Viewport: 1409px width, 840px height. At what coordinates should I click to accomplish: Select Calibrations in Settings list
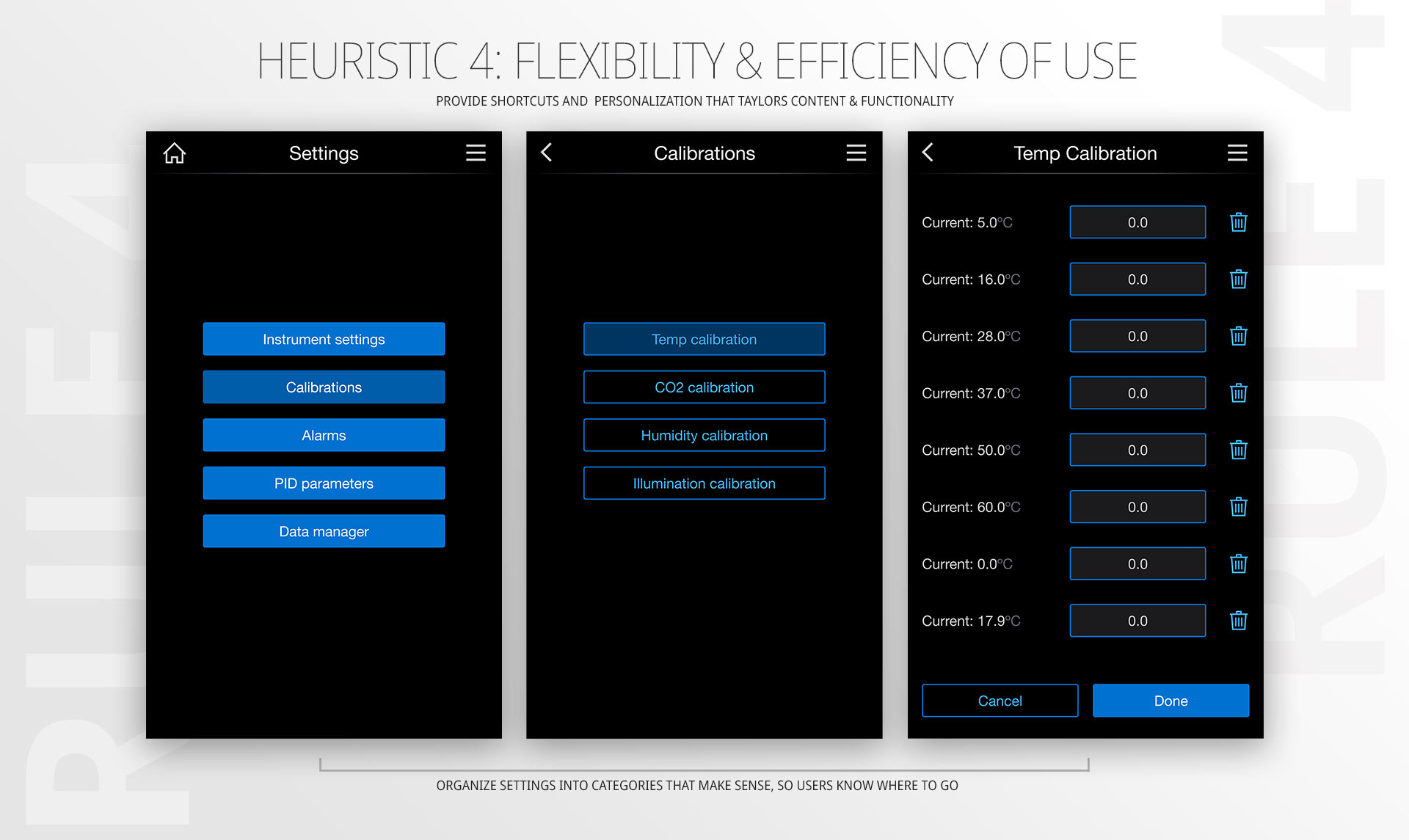click(324, 387)
